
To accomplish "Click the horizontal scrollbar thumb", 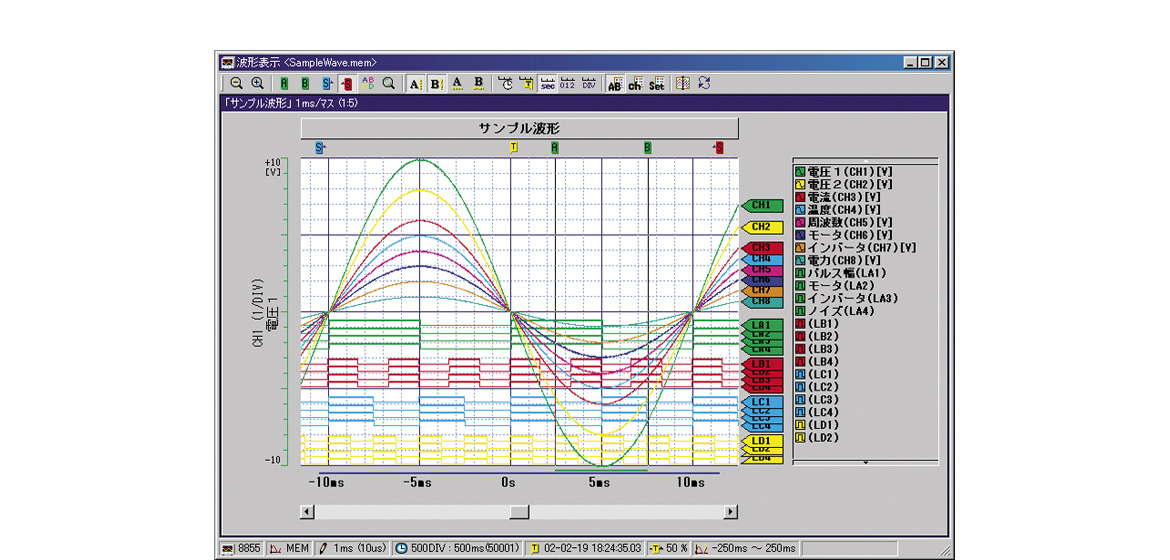I will 519,512.
